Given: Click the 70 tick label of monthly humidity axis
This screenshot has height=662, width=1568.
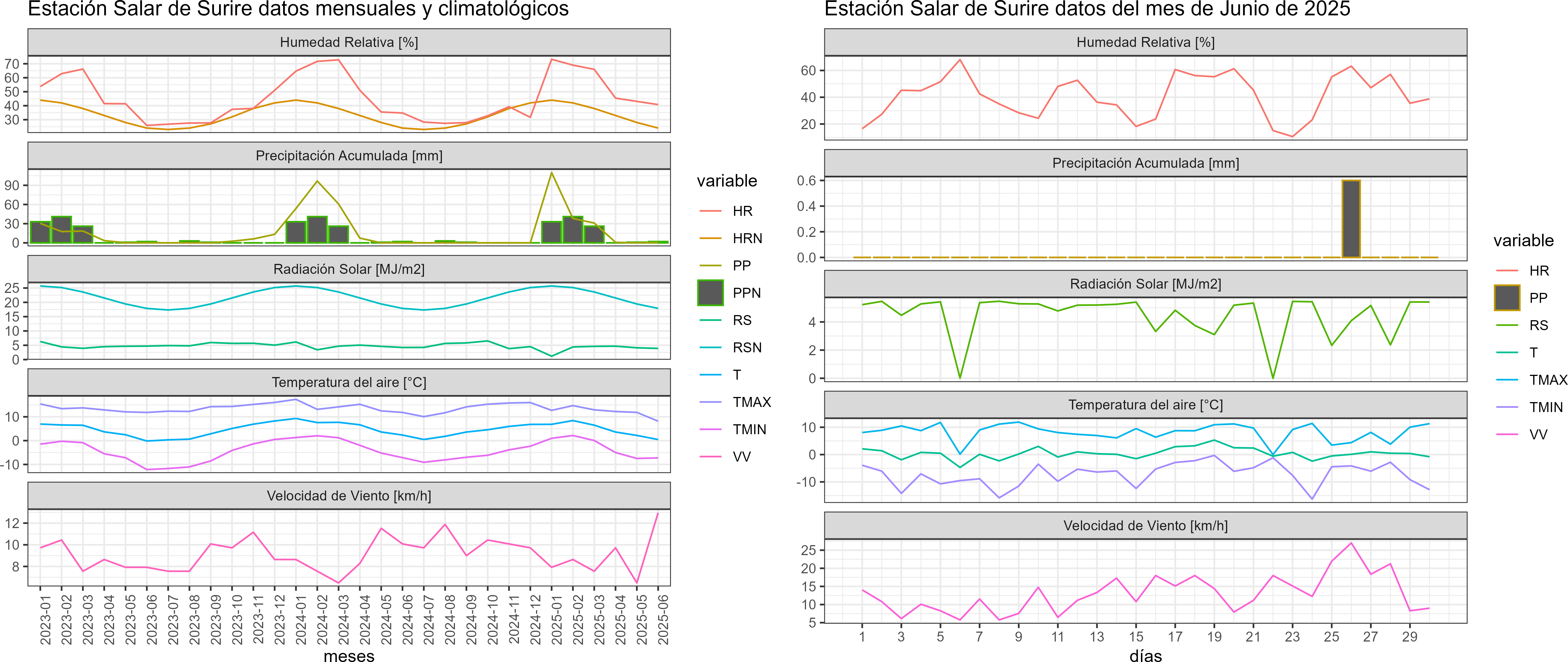Looking at the screenshot, I should (x=12, y=64).
